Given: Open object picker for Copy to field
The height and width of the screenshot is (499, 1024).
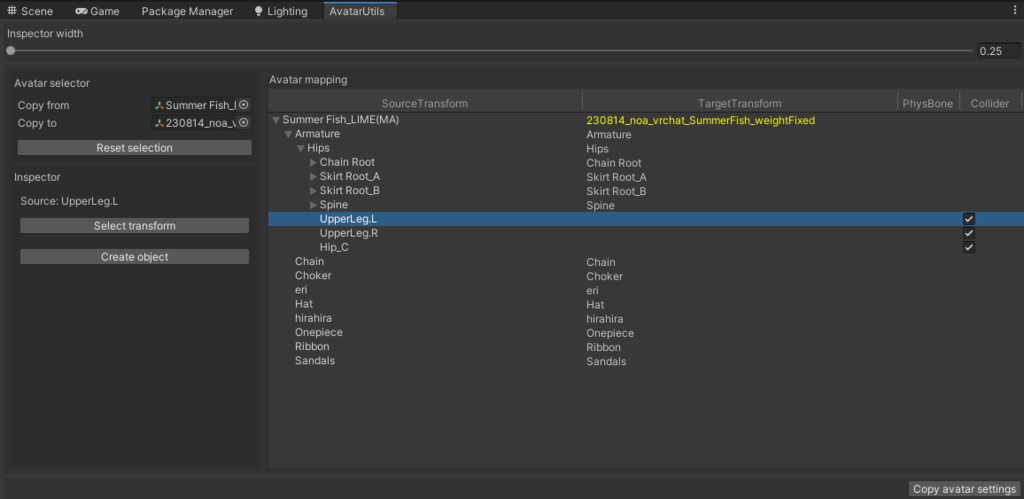Looking at the screenshot, I should click(243, 123).
